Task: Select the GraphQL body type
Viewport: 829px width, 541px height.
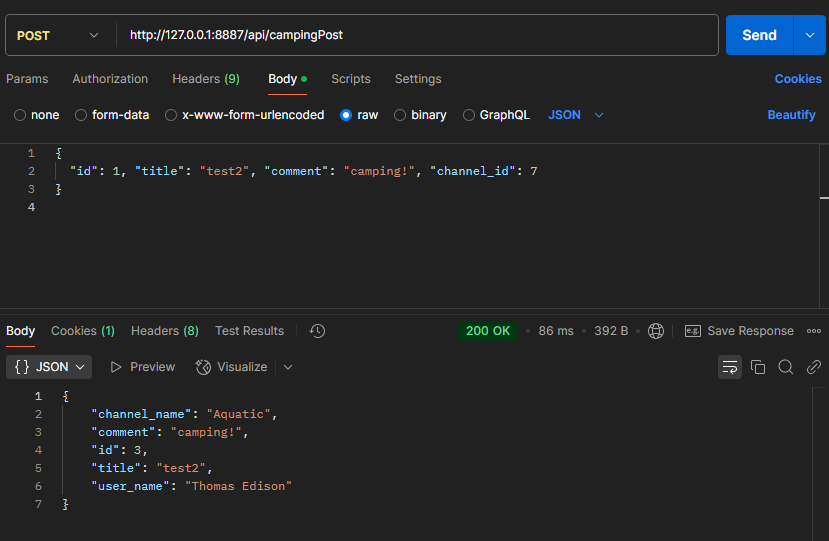Action: pos(496,115)
